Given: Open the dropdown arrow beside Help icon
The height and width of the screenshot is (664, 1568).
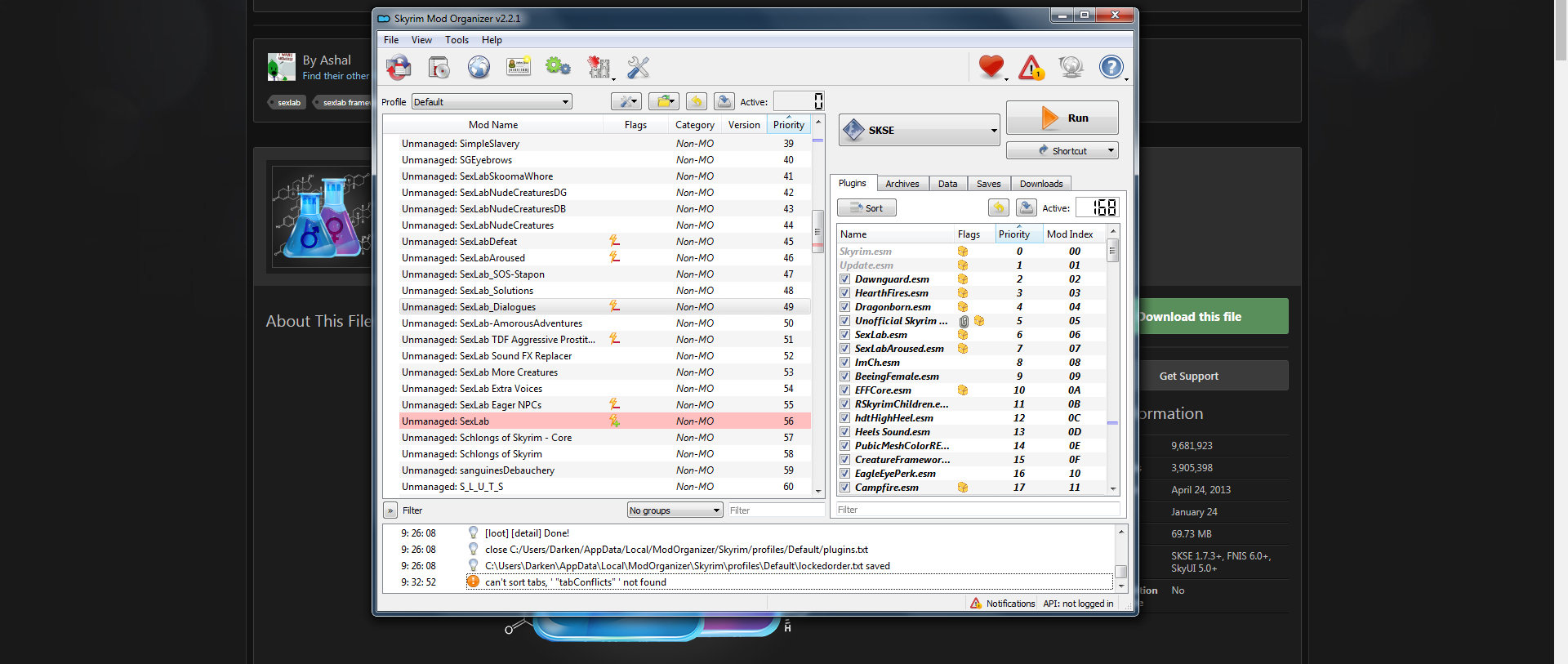Looking at the screenshot, I should tap(1127, 79).
